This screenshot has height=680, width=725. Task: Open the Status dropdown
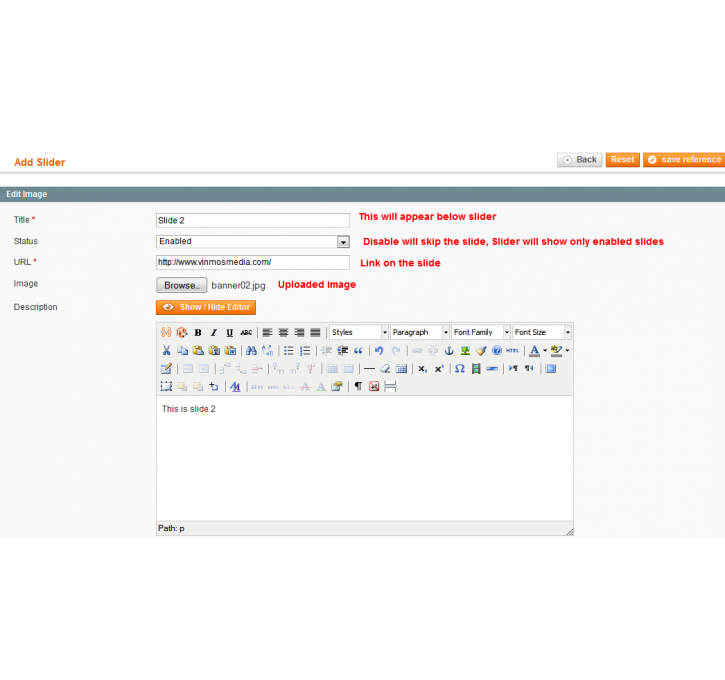click(253, 241)
